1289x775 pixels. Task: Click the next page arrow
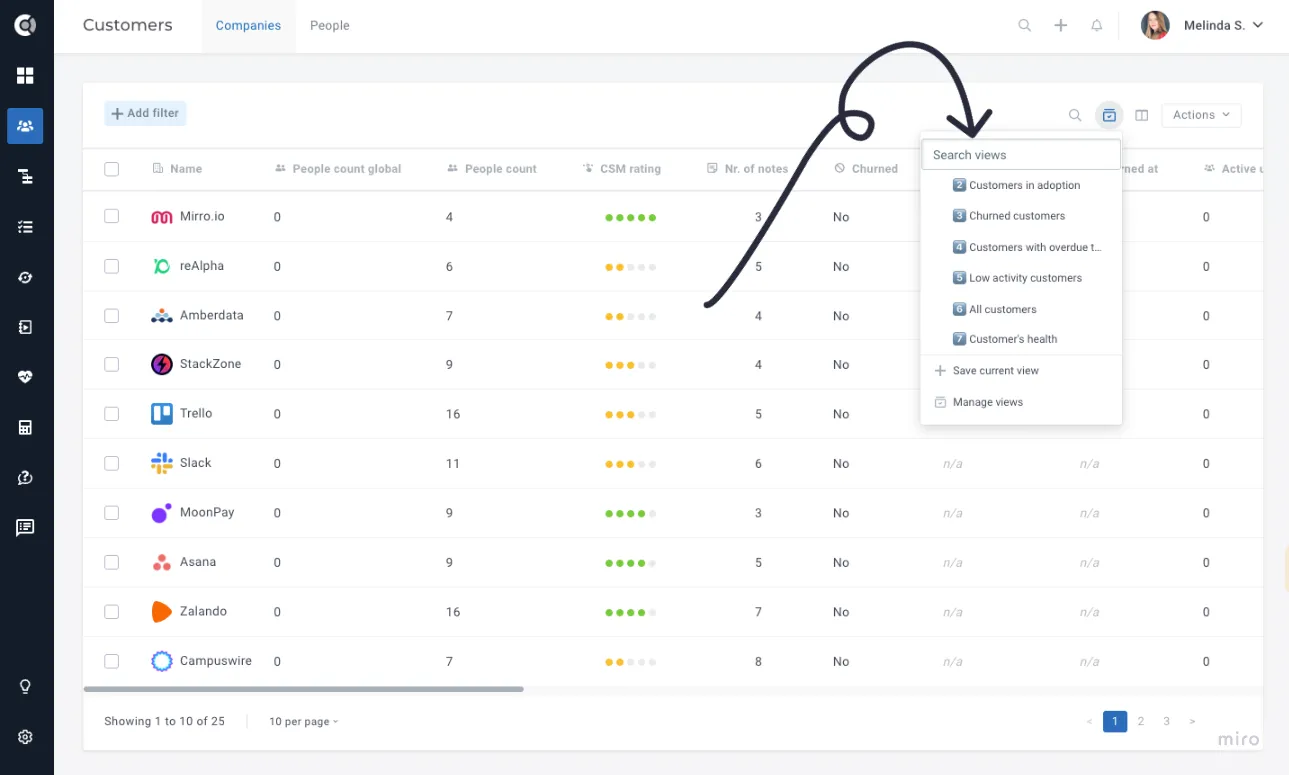coord(1192,721)
